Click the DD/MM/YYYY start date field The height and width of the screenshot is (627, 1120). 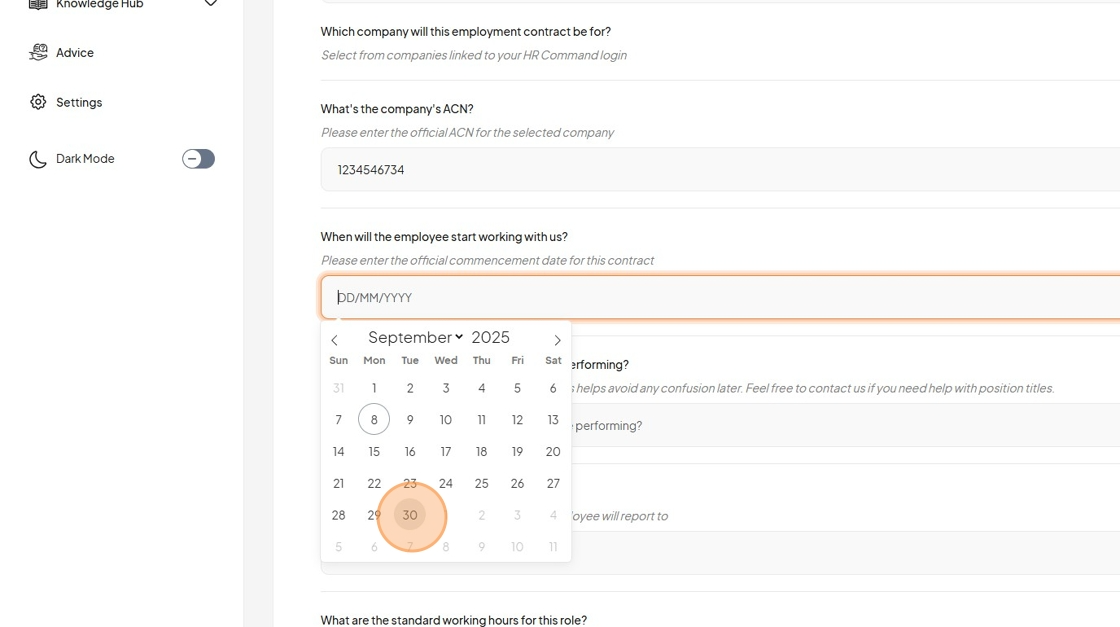[x=720, y=297]
